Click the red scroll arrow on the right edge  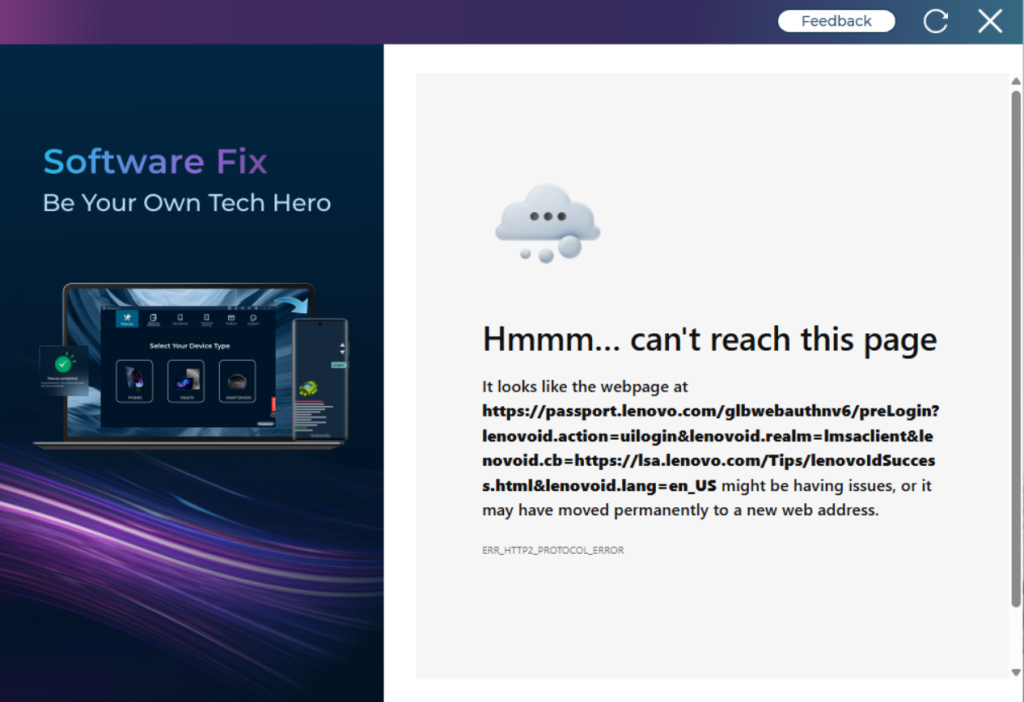[273, 402]
